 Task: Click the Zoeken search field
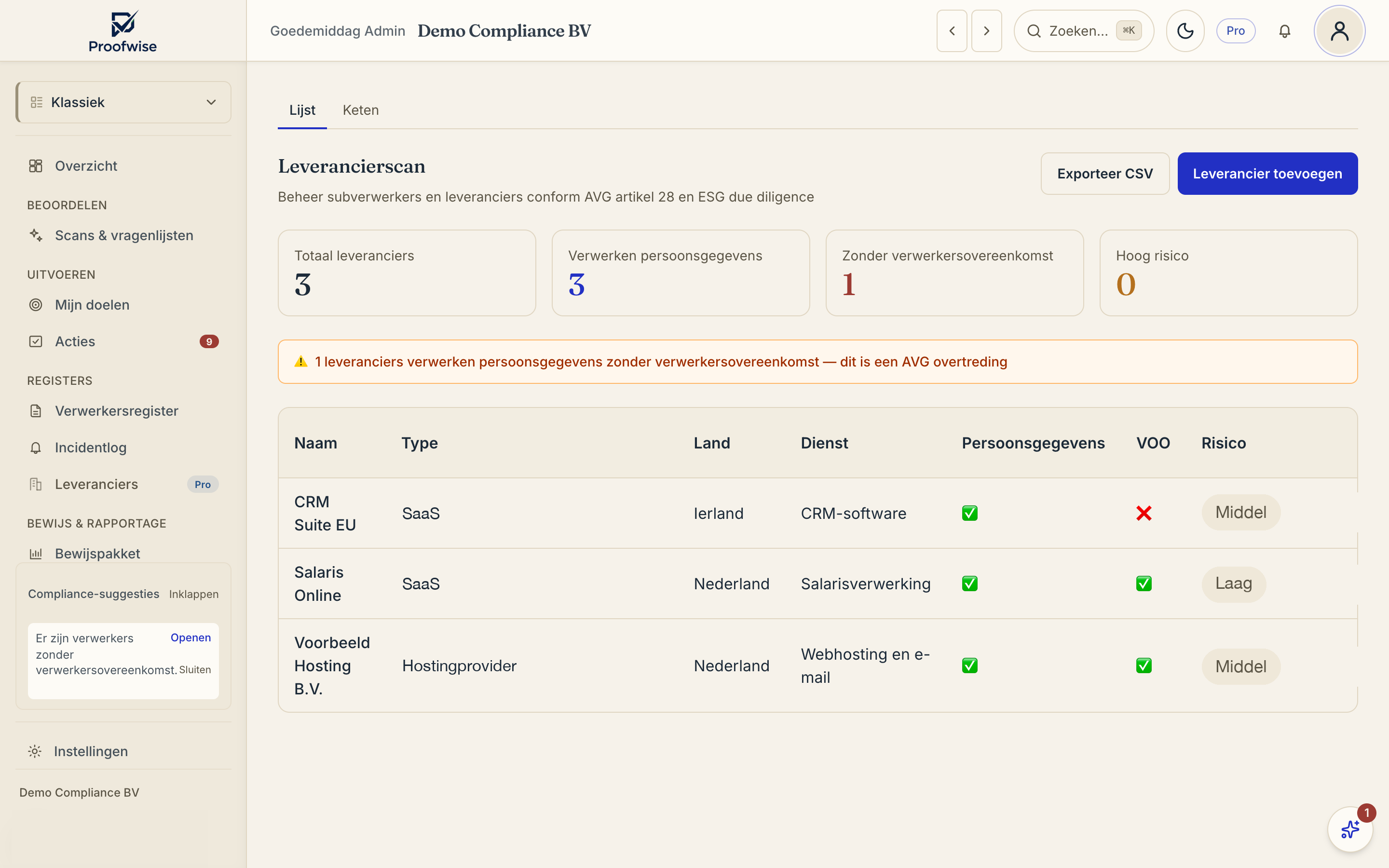[1084, 31]
